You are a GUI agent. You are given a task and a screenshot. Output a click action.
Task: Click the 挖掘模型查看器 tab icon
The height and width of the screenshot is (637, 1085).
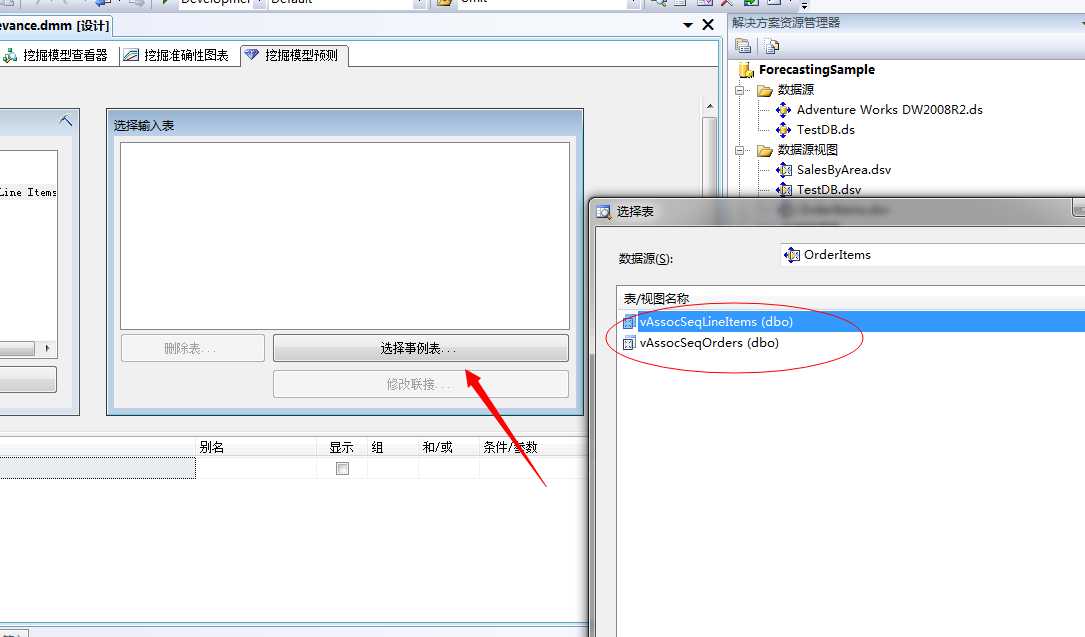tap(10, 56)
